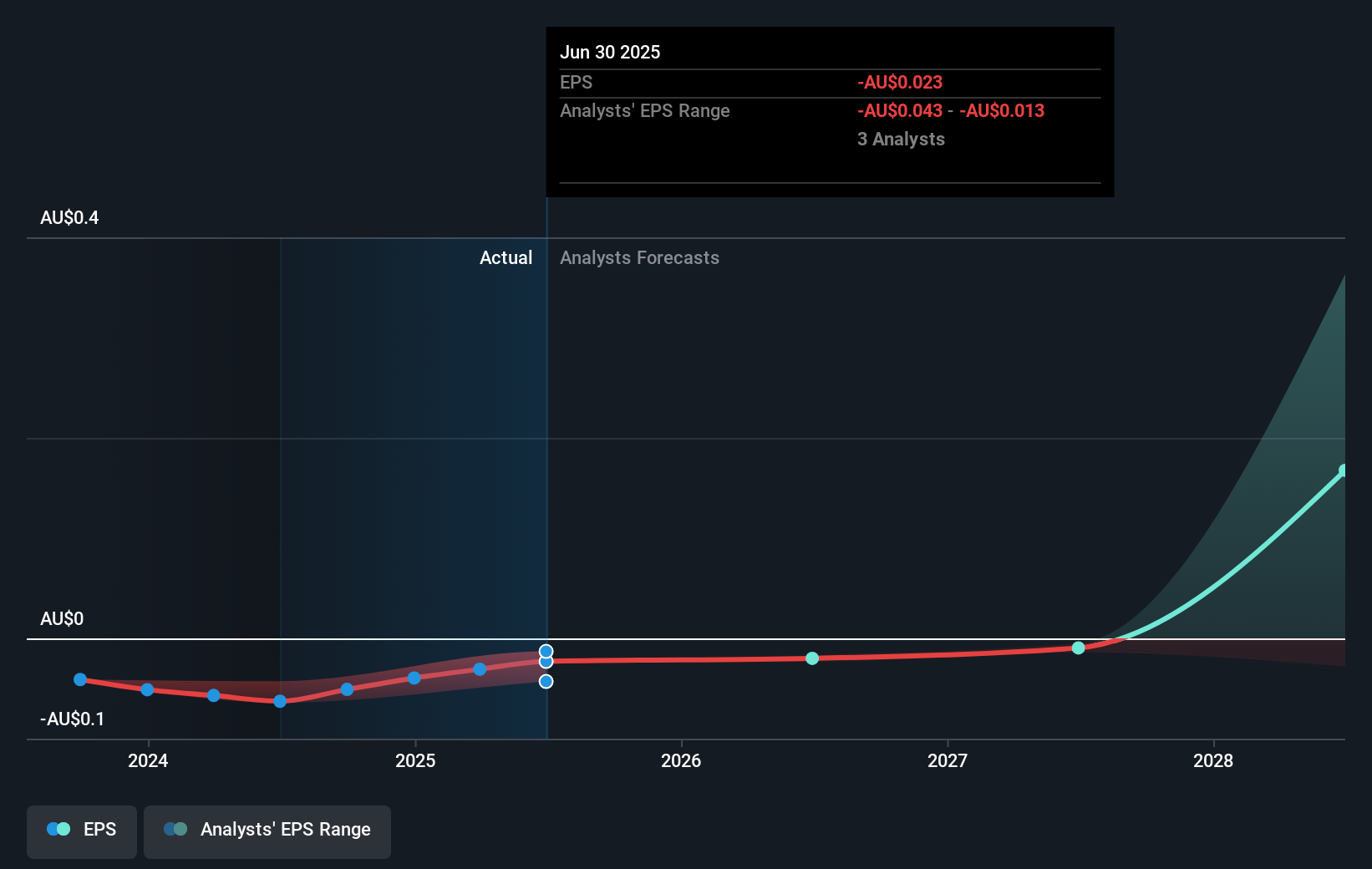Screen dimensions: 1372x869
Task: Click the teal endpoint at the chart's right edge
Action: [x=1344, y=470]
